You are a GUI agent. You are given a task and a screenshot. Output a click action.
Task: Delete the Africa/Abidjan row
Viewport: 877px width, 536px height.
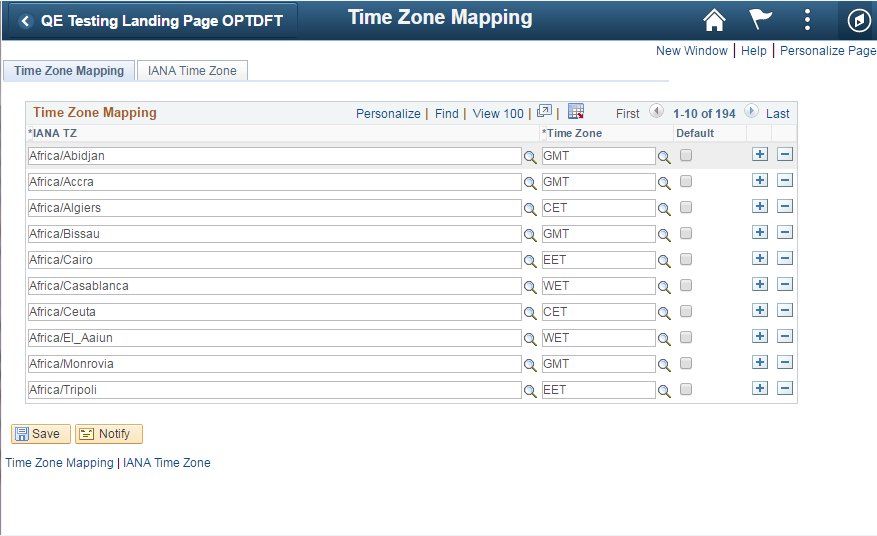(785, 154)
